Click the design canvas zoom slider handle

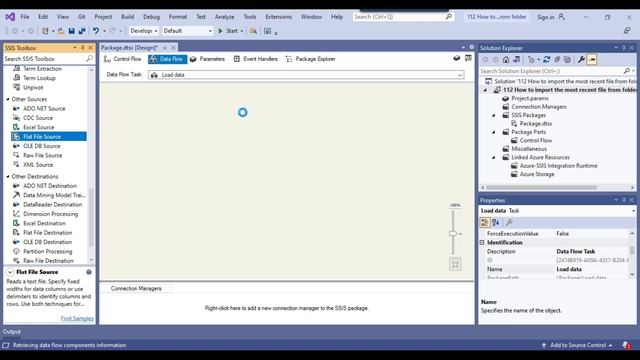coord(453,233)
